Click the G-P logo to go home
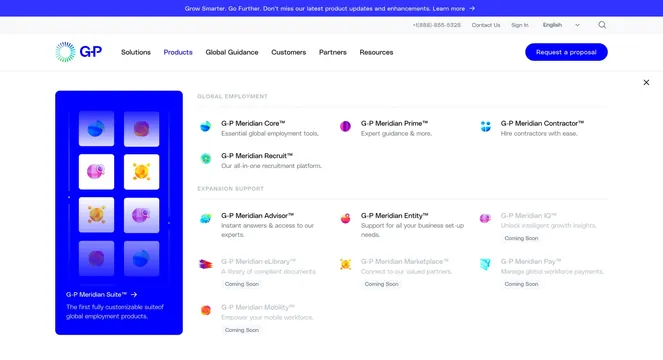The height and width of the screenshot is (360, 663). coord(79,52)
